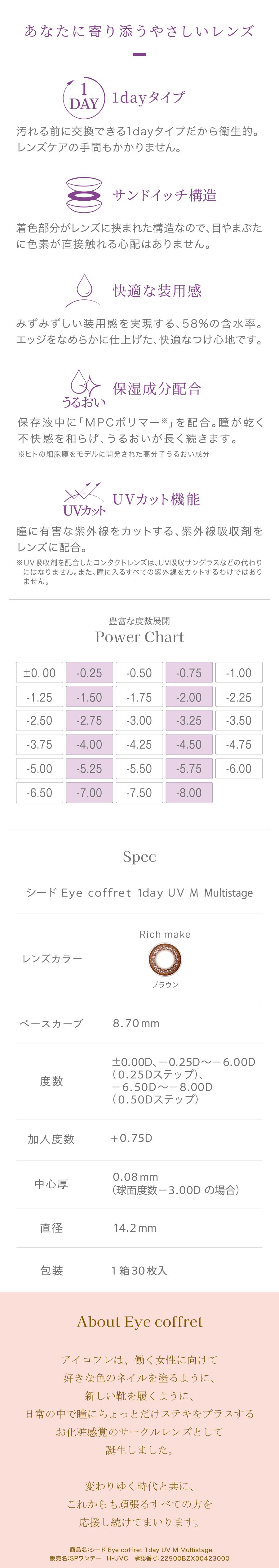The image size is (279, 1568).
Task: Pick the -2.00 power option
Action: (x=189, y=697)
